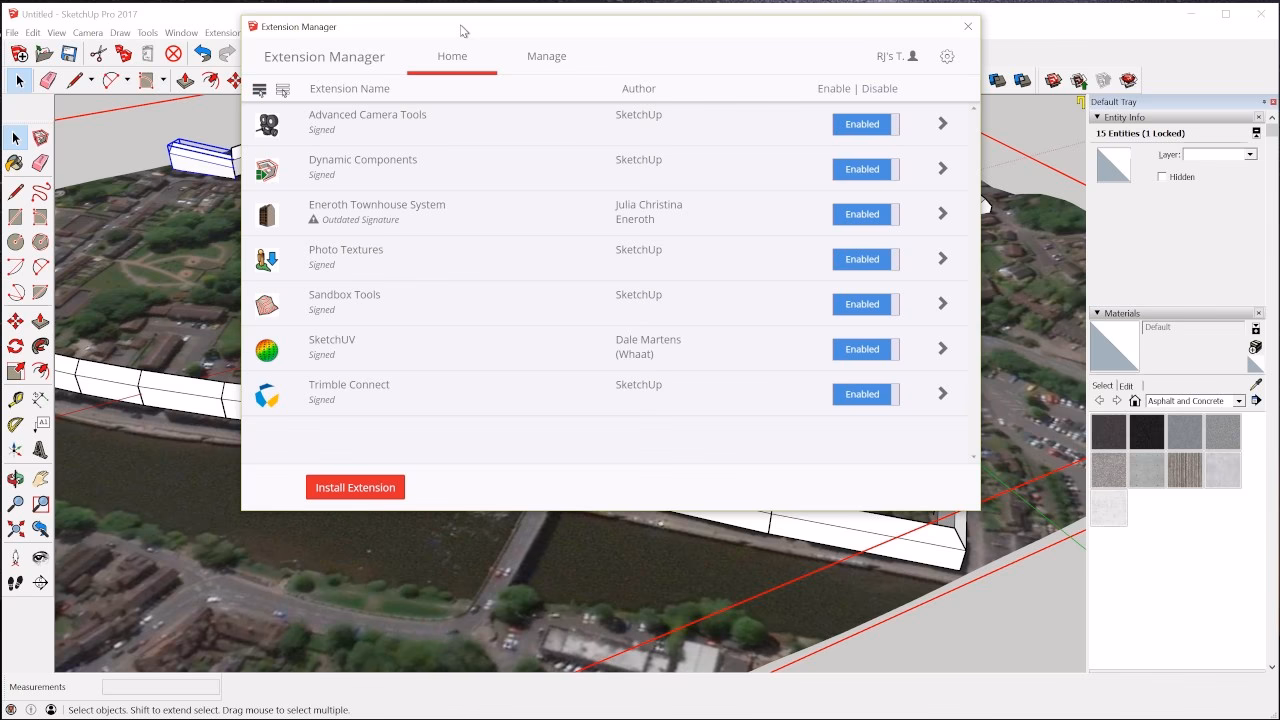Image resolution: width=1280 pixels, height=720 pixels.
Task: Select the 3D Text tool
Action: tap(40, 450)
